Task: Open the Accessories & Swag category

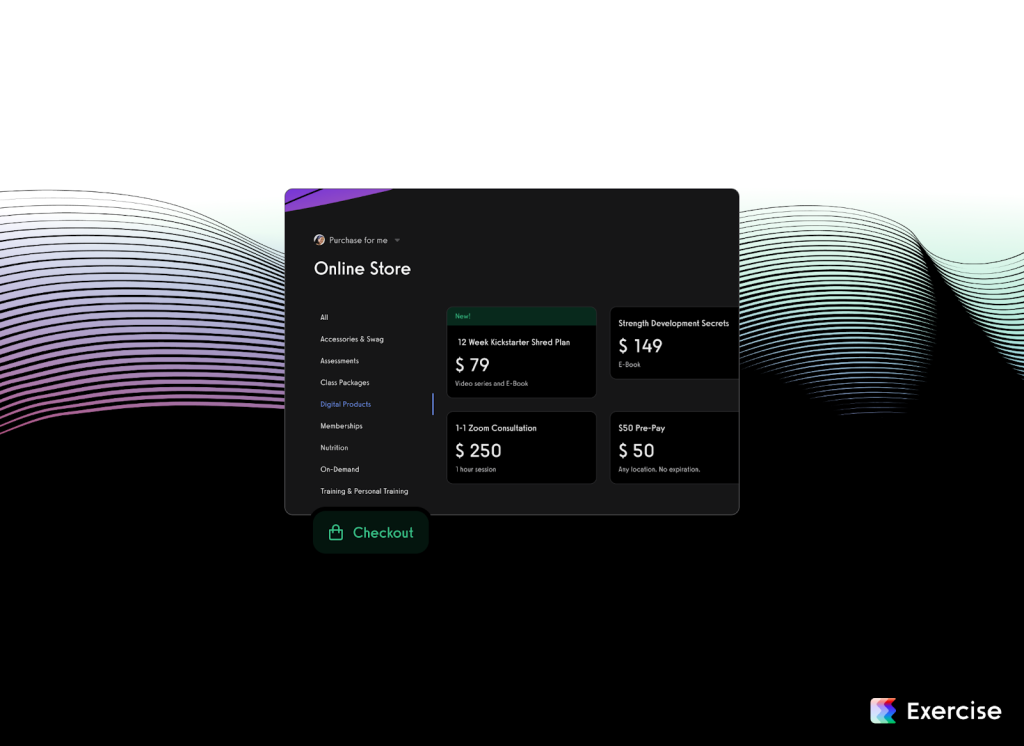Action: point(352,339)
